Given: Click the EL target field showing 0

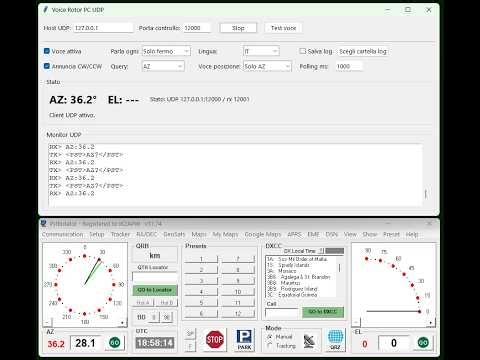Looking at the screenshot, I should 394,343.
